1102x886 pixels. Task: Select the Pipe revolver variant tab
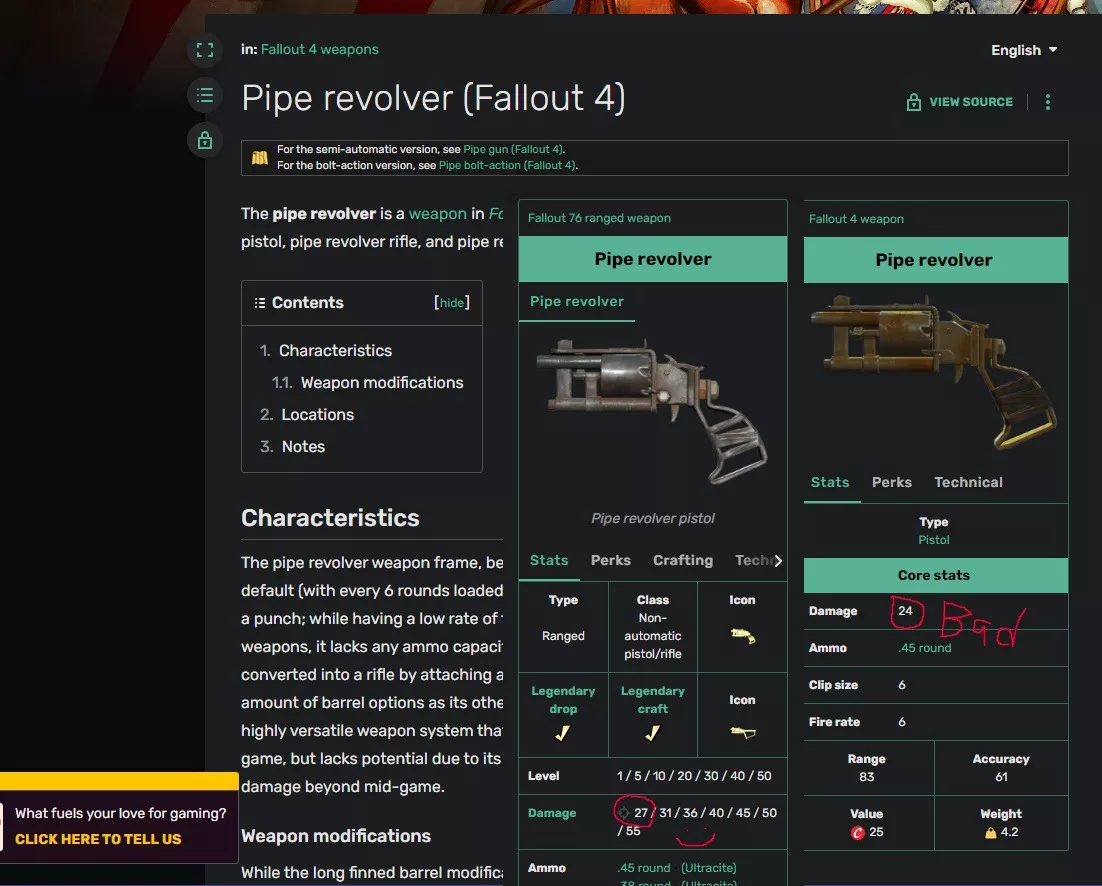point(577,301)
